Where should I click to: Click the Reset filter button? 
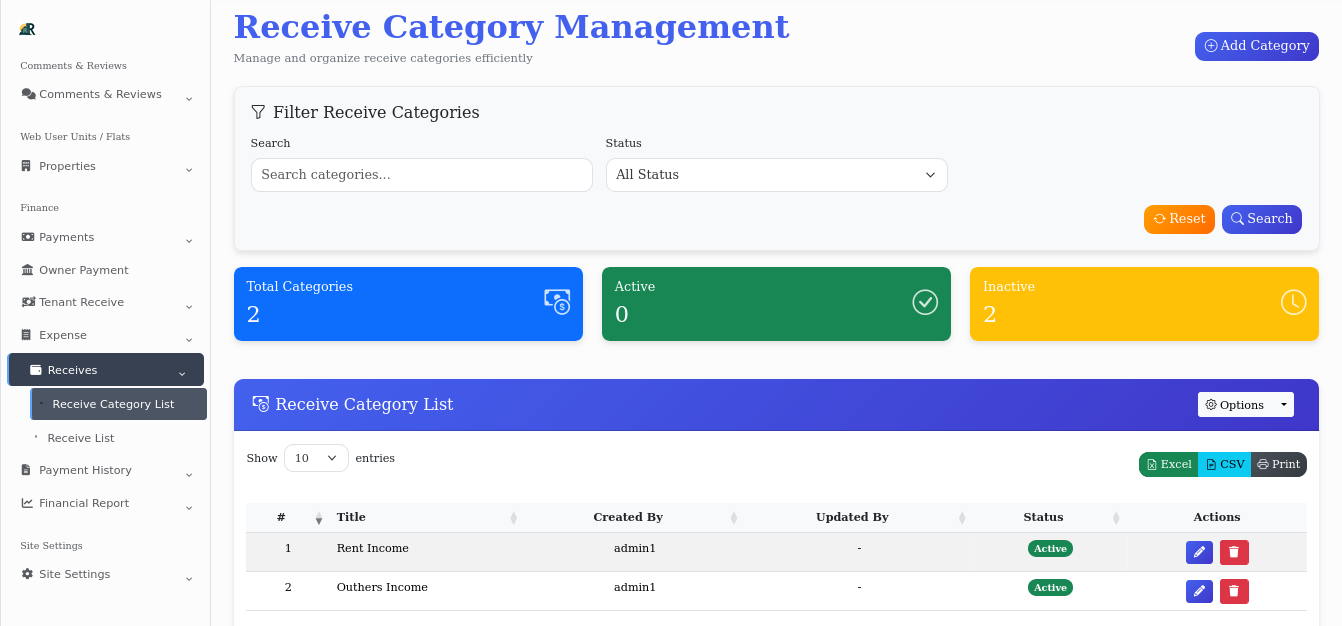(1179, 219)
